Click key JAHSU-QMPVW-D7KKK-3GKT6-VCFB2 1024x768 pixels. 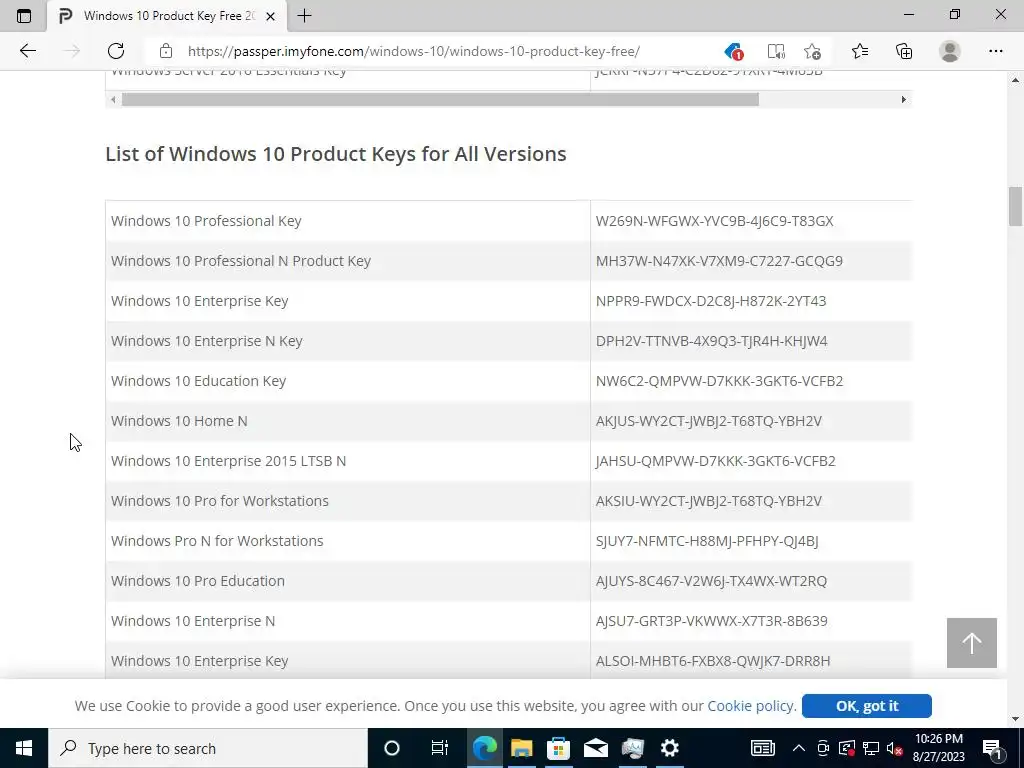click(715, 460)
